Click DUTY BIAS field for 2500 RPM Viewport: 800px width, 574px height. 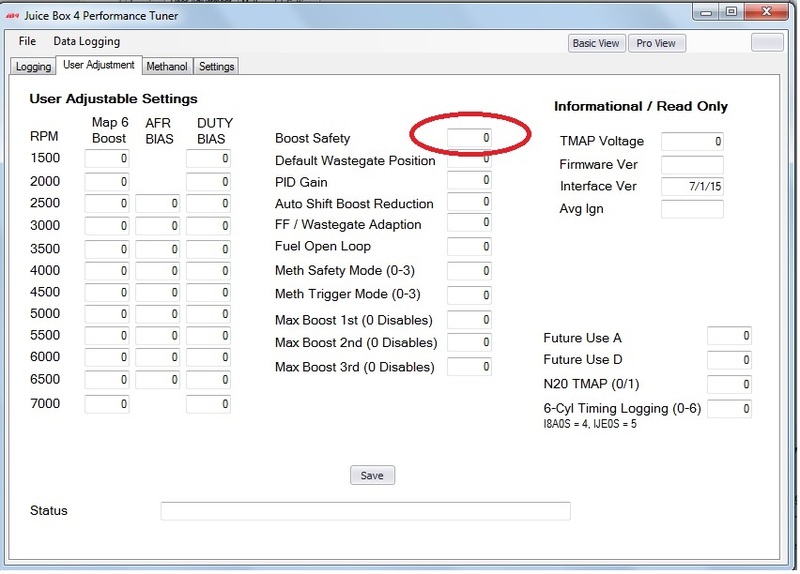[x=208, y=204]
